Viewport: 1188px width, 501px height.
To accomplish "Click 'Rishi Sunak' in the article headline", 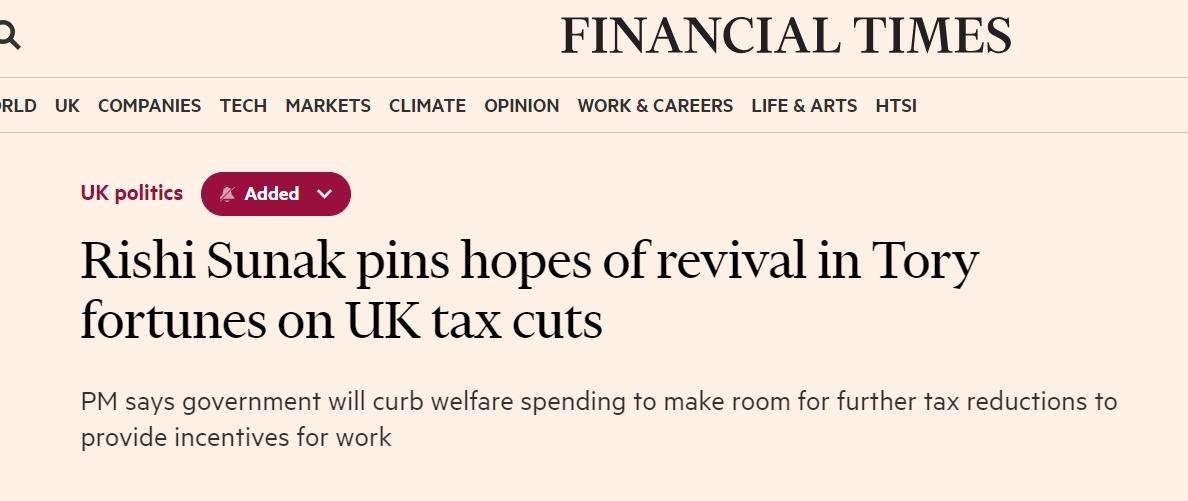I will pos(194,263).
